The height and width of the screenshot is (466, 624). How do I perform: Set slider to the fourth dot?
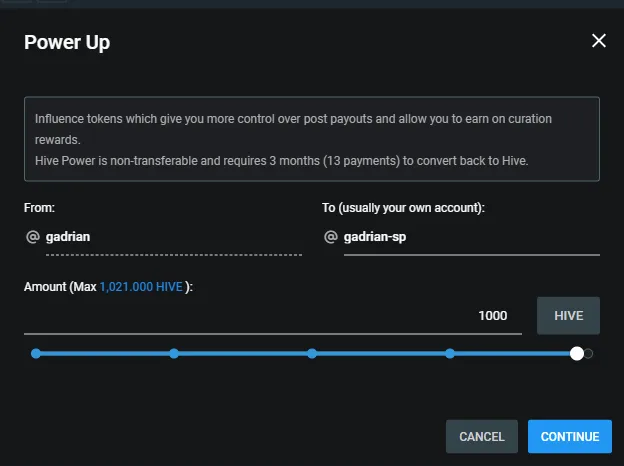click(x=450, y=353)
